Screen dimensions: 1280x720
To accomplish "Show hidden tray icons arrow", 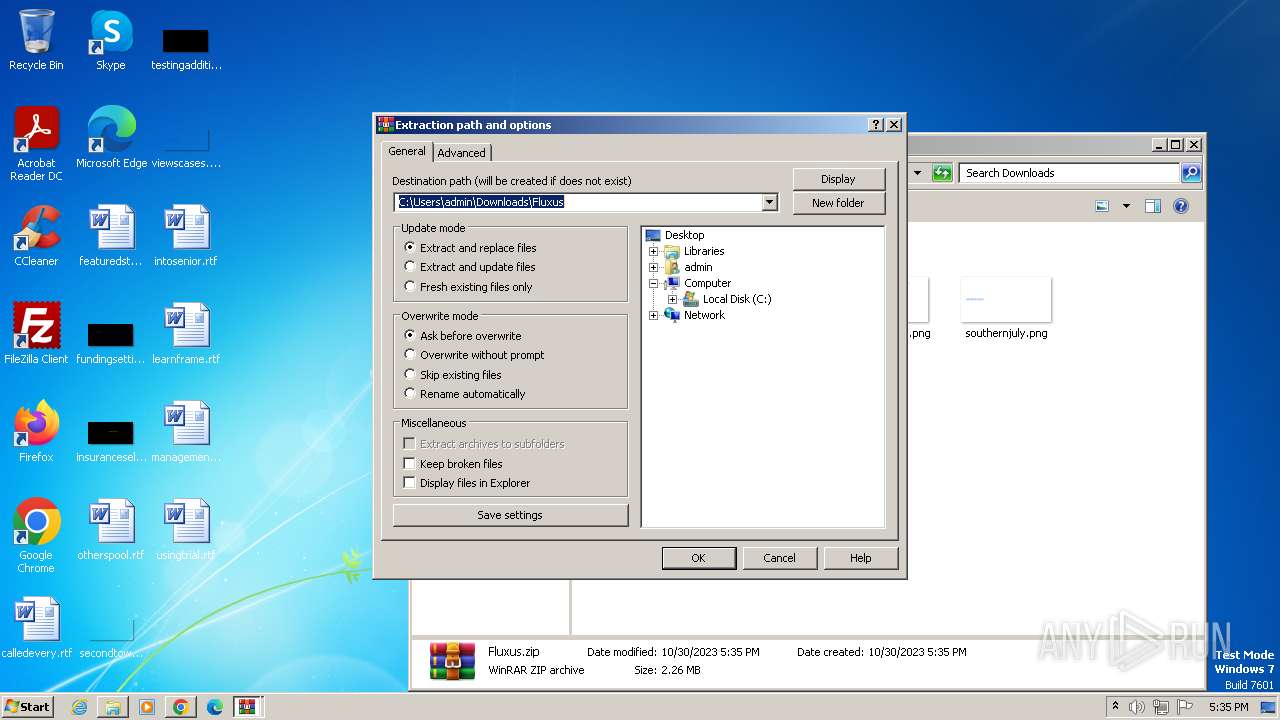I will pyautogui.click(x=1115, y=707).
